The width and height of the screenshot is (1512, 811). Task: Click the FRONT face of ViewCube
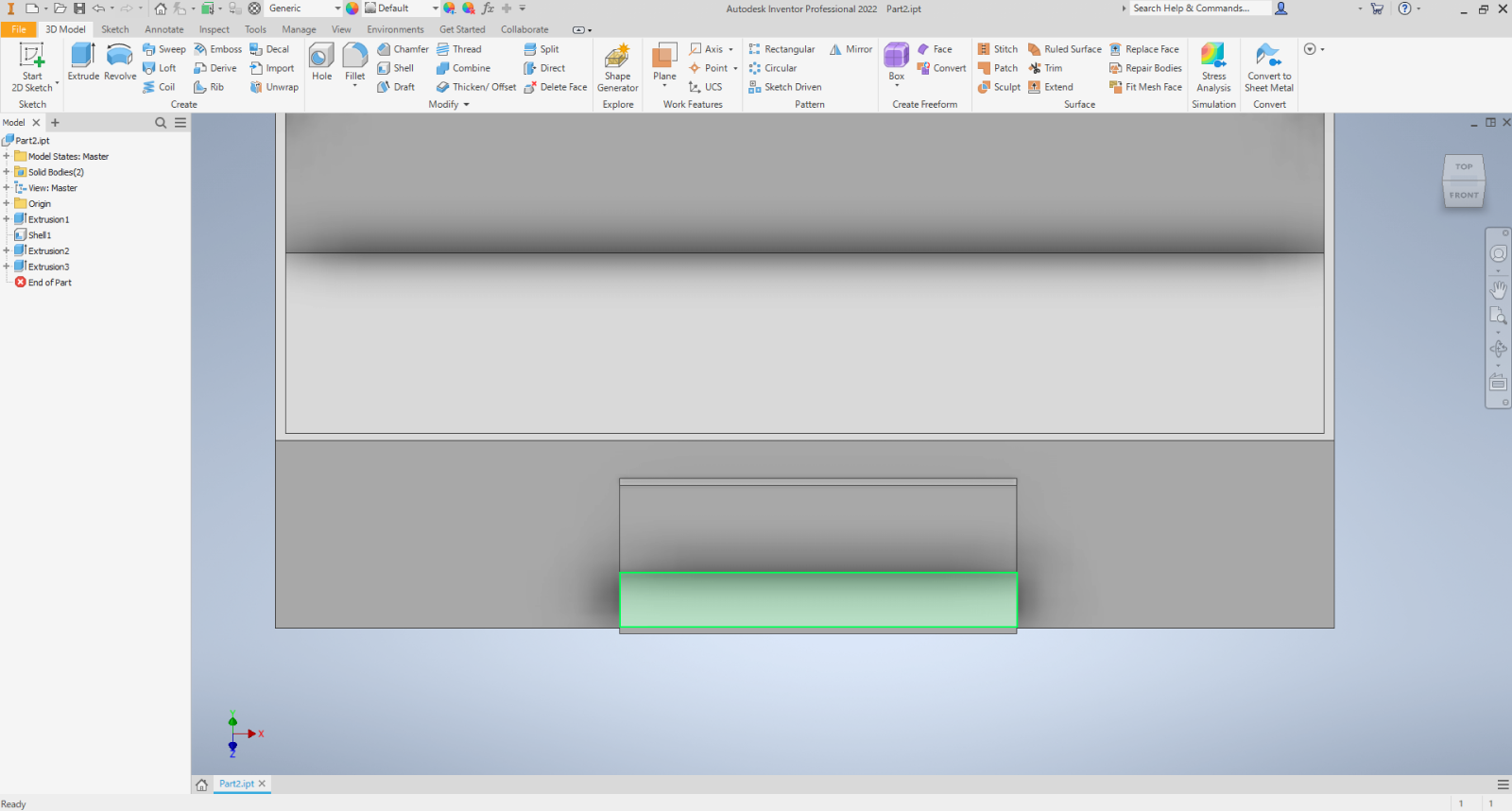[x=1464, y=195]
